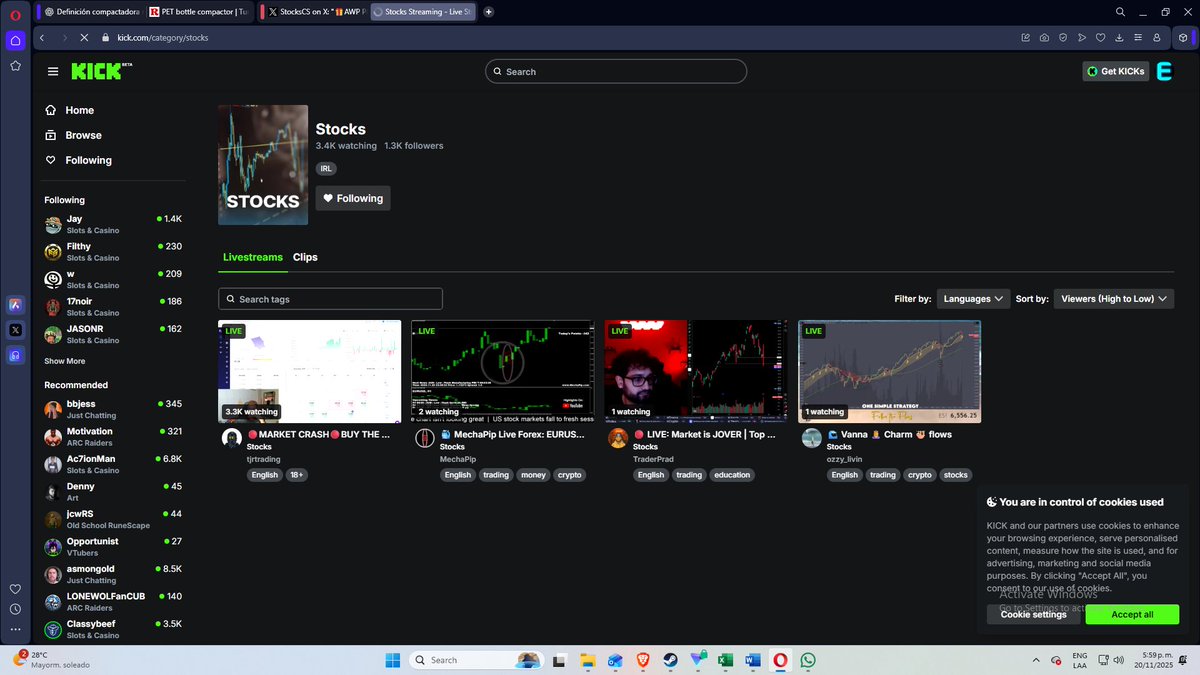
Task: Open the Opera downloads icon
Action: pos(1119,38)
